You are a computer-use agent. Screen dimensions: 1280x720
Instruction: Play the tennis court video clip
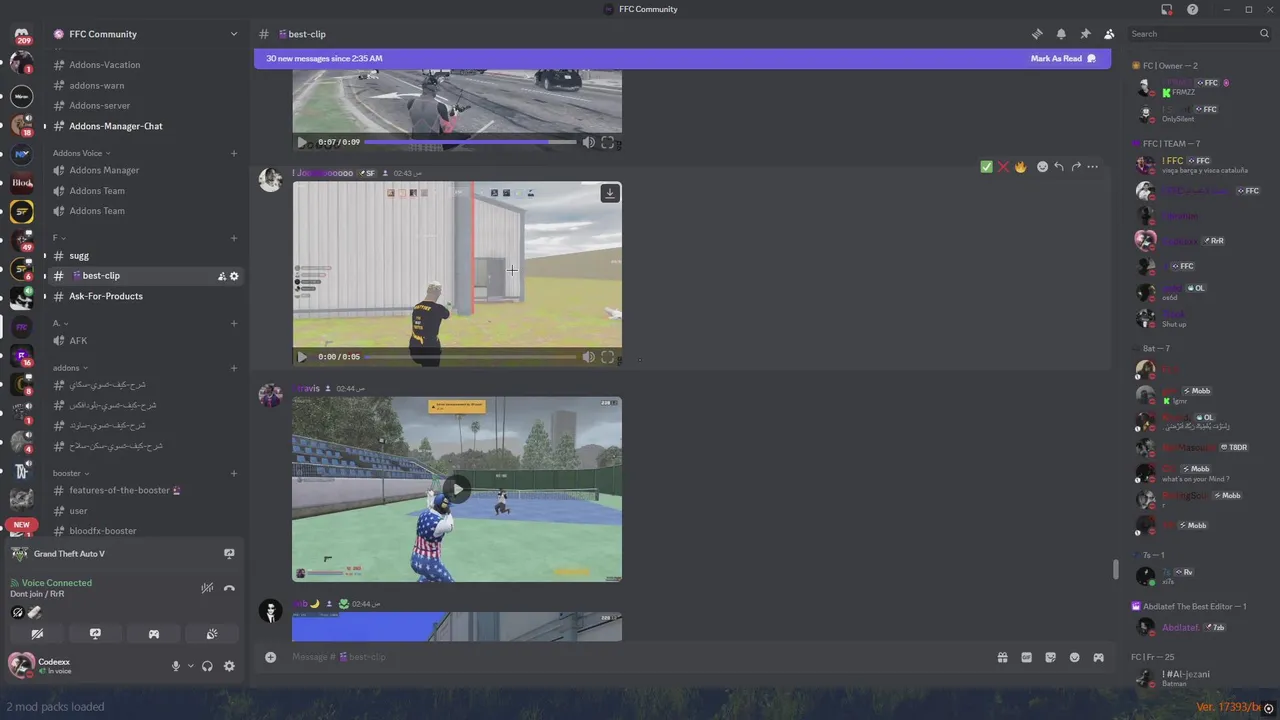point(456,489)
